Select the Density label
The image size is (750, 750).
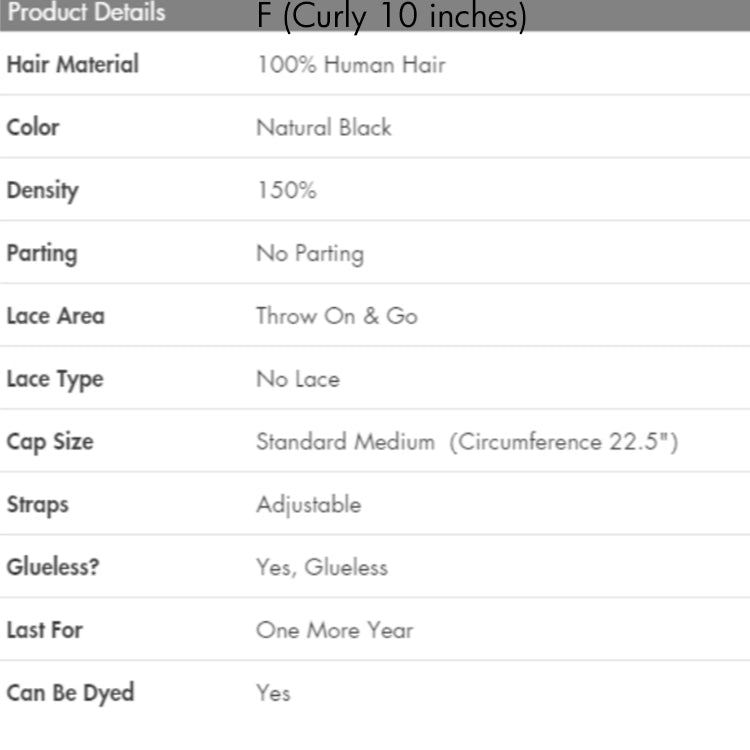(42, 190)
